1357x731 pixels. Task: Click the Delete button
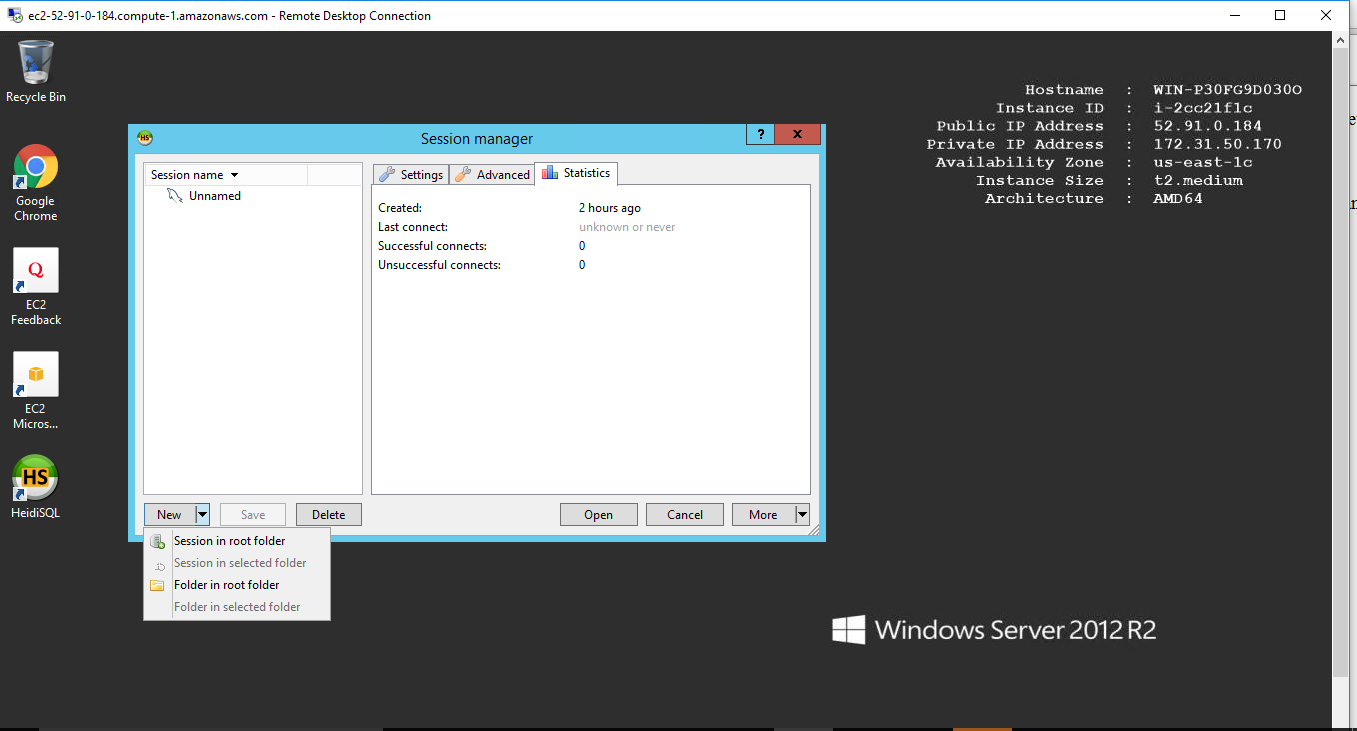coord(328,515)
